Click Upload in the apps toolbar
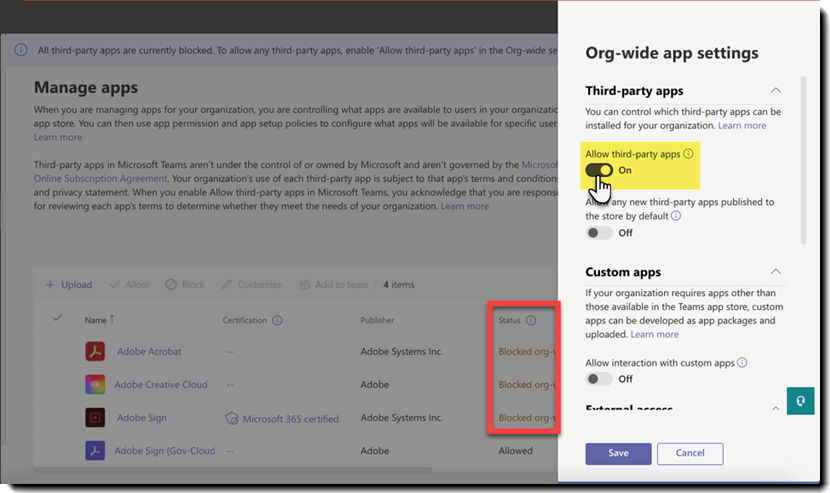Image resolution: width=830 pixels, height=493 pixels. click(69, 284)
